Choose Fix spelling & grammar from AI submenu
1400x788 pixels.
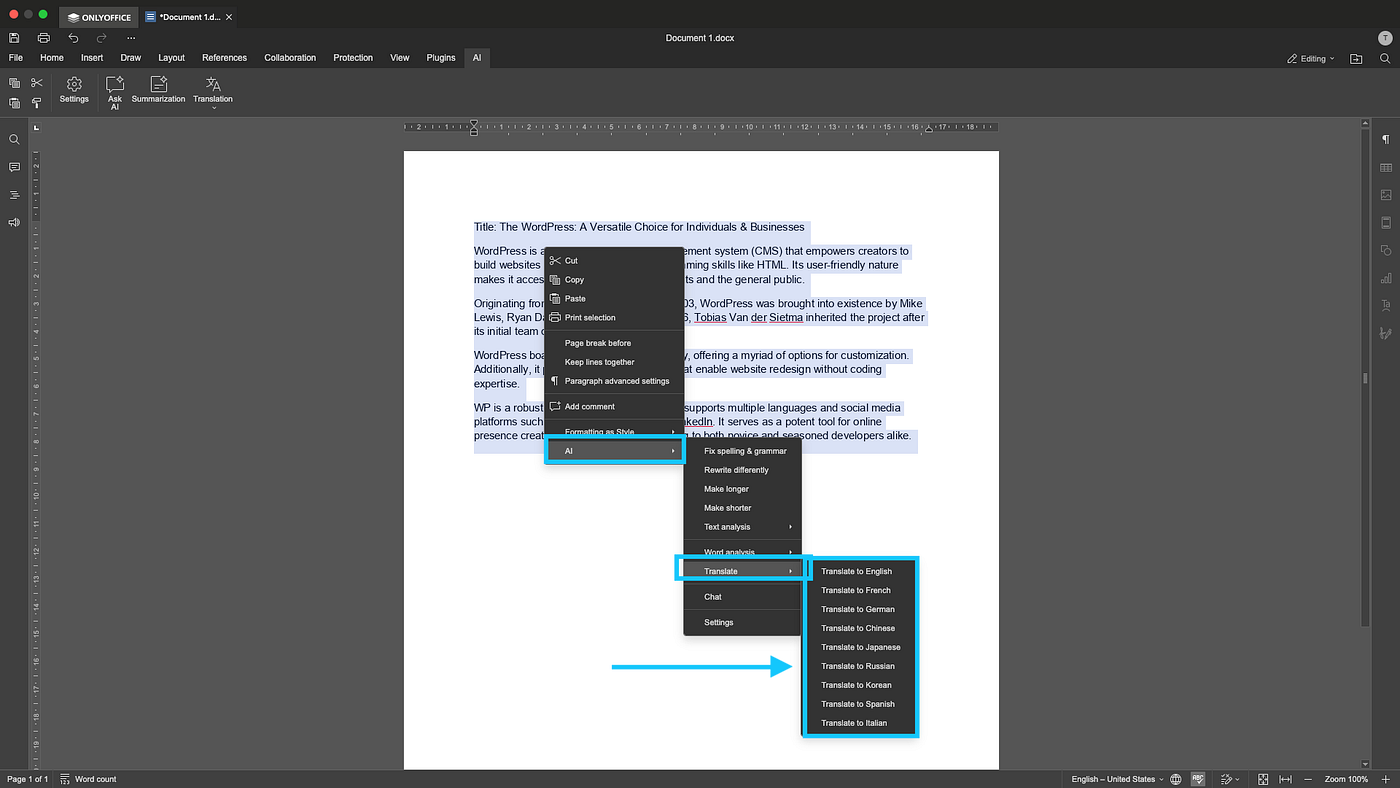pyautogui.click(x=742, y=451)
